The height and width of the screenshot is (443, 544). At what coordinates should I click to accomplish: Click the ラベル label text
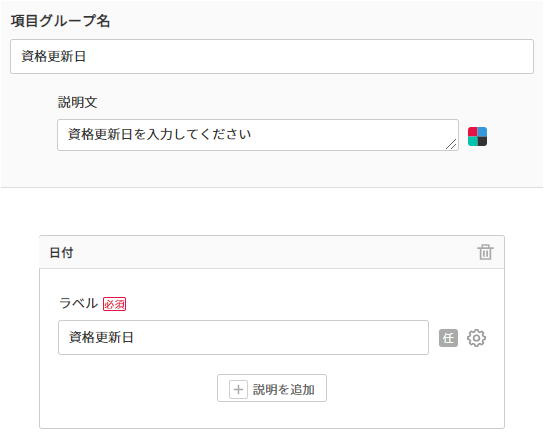[x=79, y=303]
